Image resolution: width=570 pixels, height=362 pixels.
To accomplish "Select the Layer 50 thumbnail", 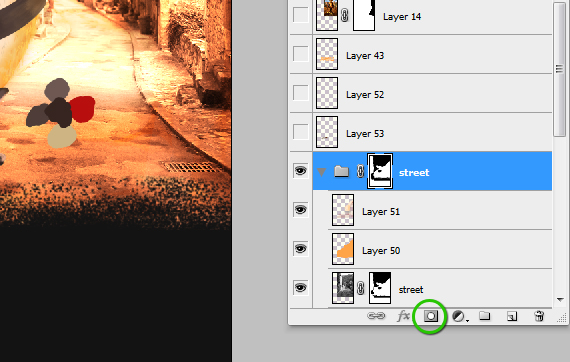I will coord(343,249).
